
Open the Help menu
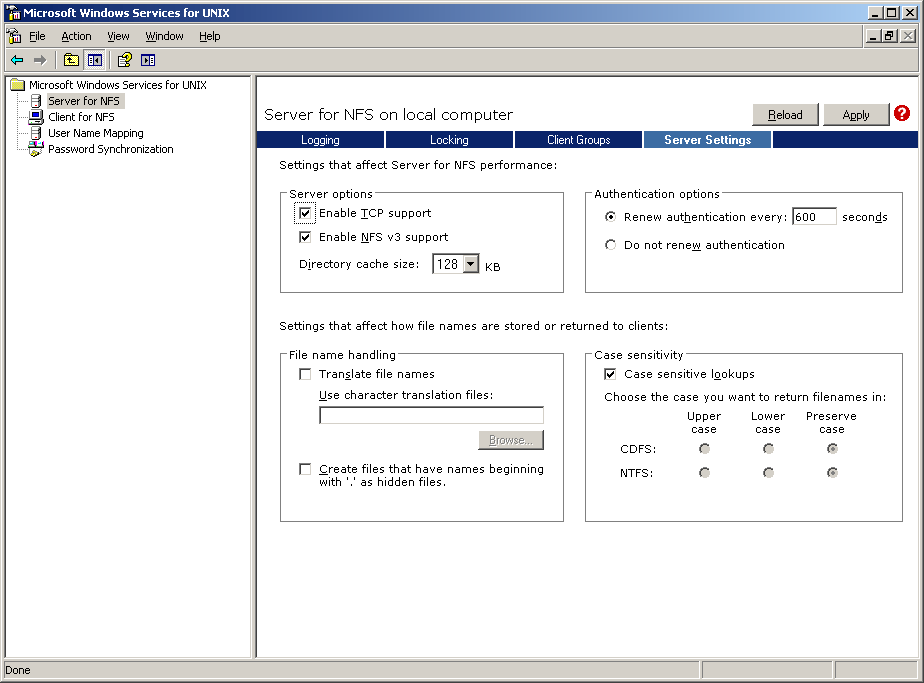tap(209, 36)
